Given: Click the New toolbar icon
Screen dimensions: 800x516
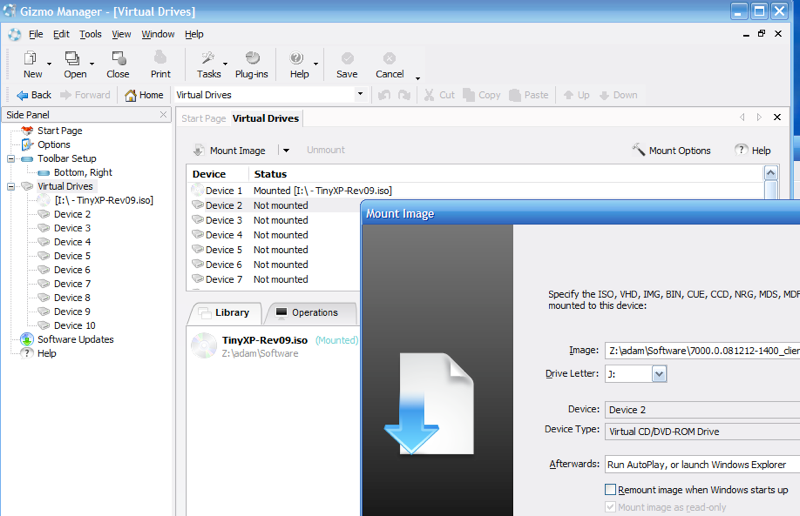Looking at the screenshot, I should [x=31, y=59].
